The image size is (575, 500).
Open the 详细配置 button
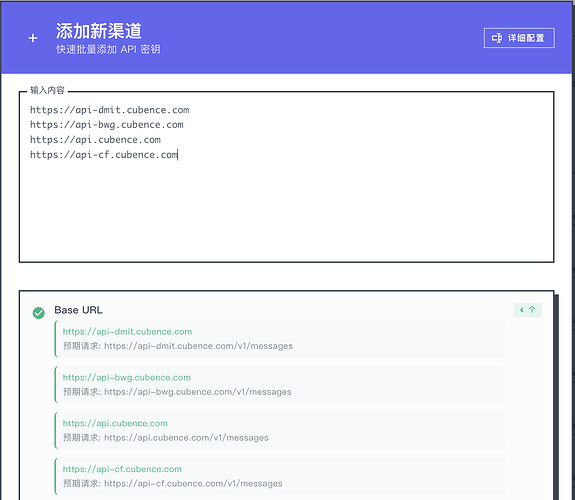click(x=519, y=38)
